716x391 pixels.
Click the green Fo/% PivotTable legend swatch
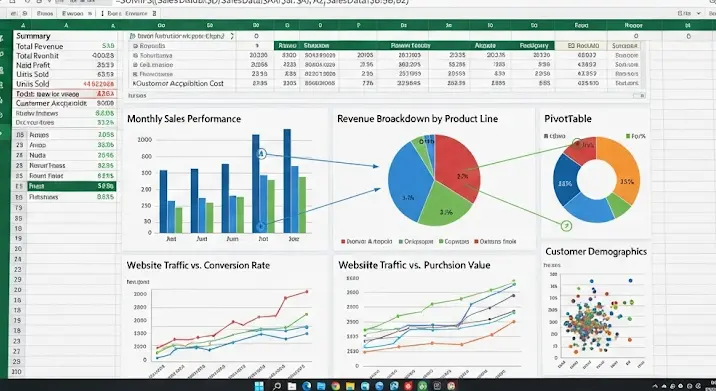[628, 136]
